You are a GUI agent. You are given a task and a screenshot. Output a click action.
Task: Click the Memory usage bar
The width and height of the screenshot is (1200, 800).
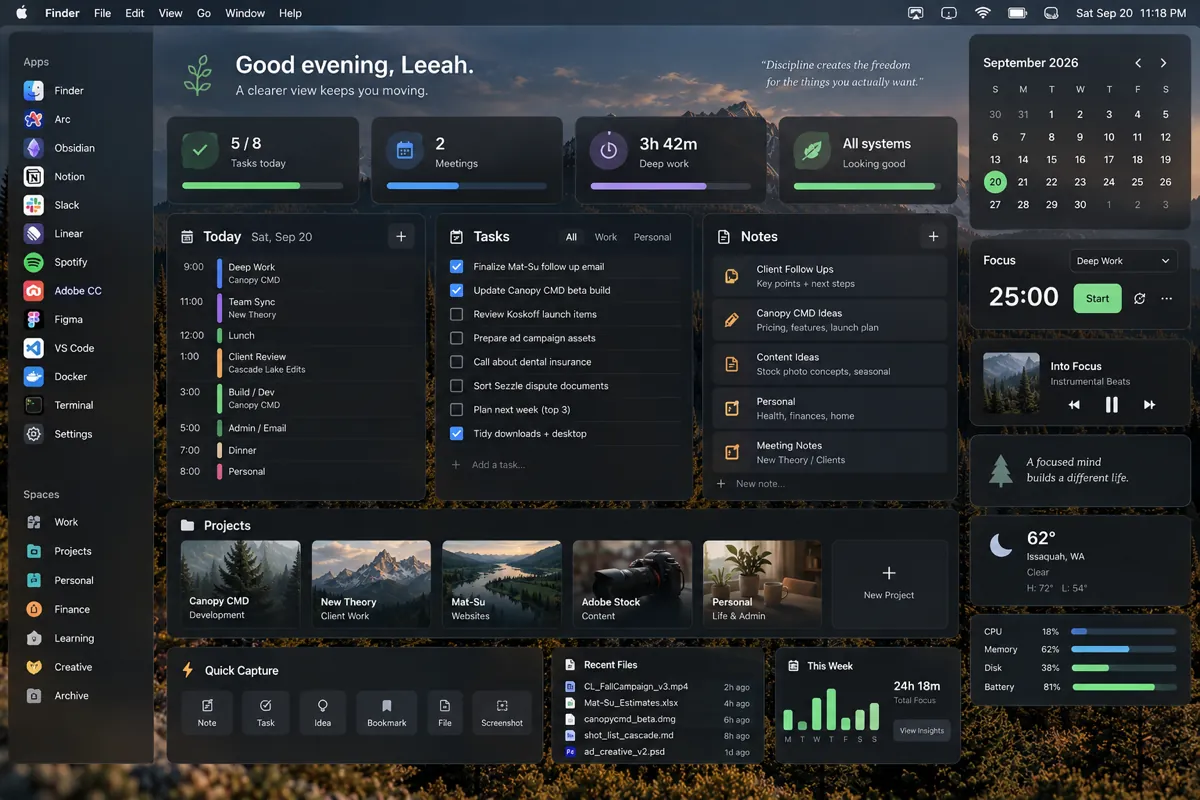[1123, 650]
